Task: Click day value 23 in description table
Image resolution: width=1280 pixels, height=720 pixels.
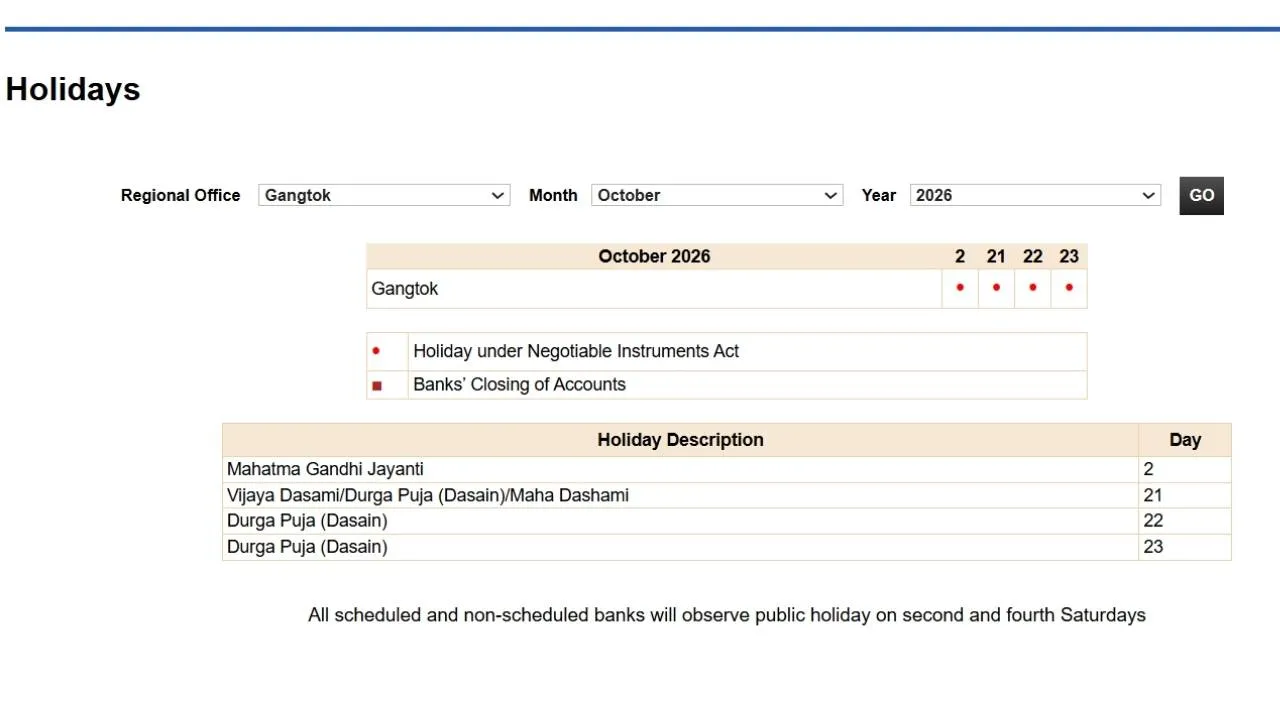Action: click(x=1153, y=547)
